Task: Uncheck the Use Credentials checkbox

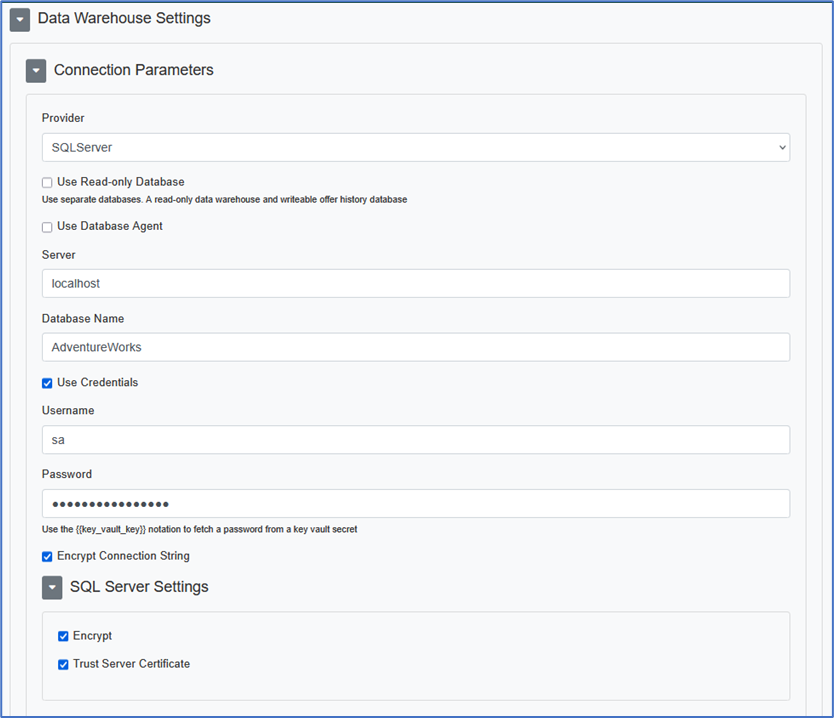Action: 47,383
